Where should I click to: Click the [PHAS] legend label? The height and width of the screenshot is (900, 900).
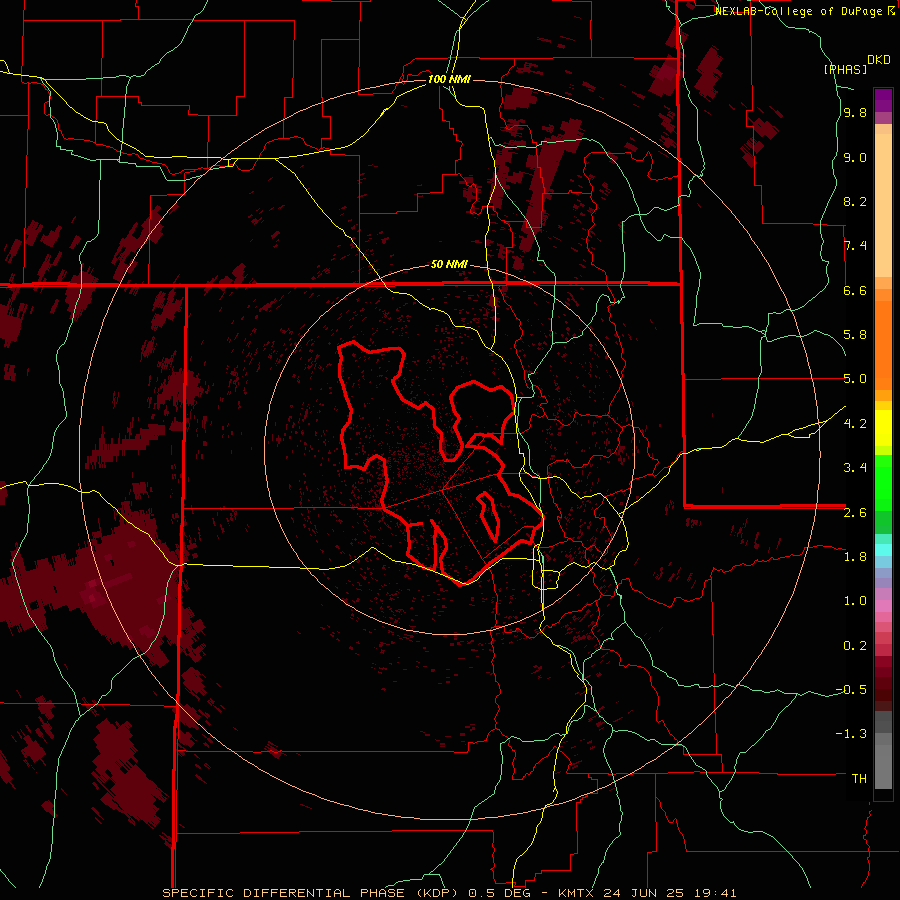point(845,69)
